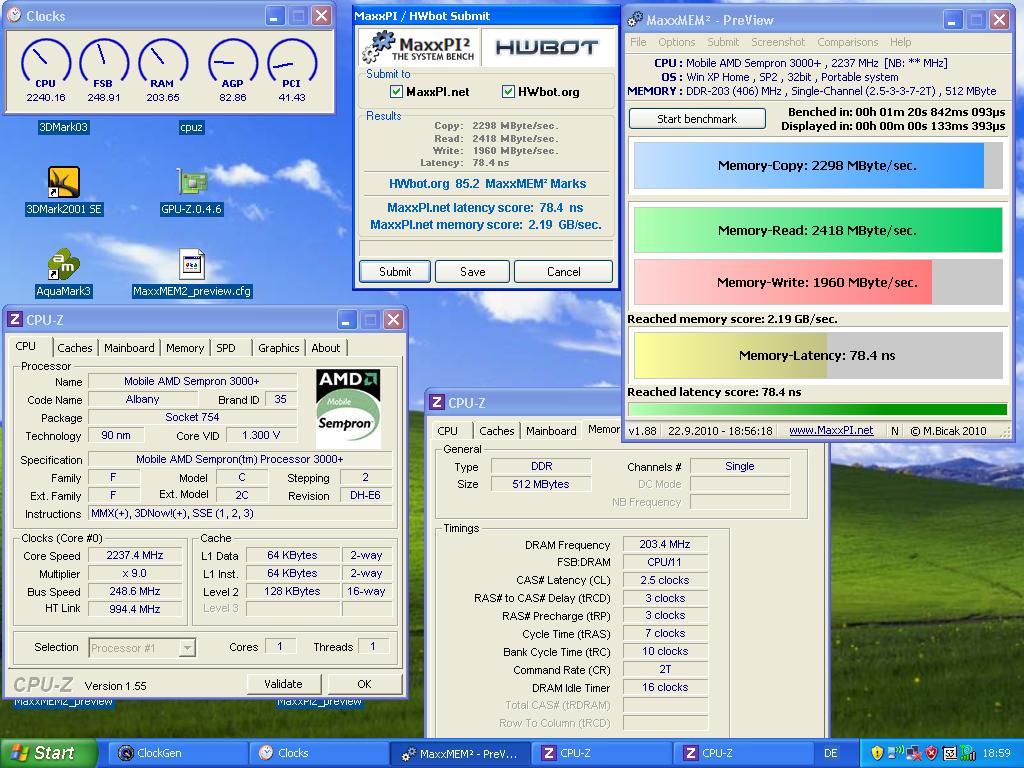This screenshot has height=768, width=1024.
Task: Open the www.MaxxPI.net link
Action: [831, 430]
